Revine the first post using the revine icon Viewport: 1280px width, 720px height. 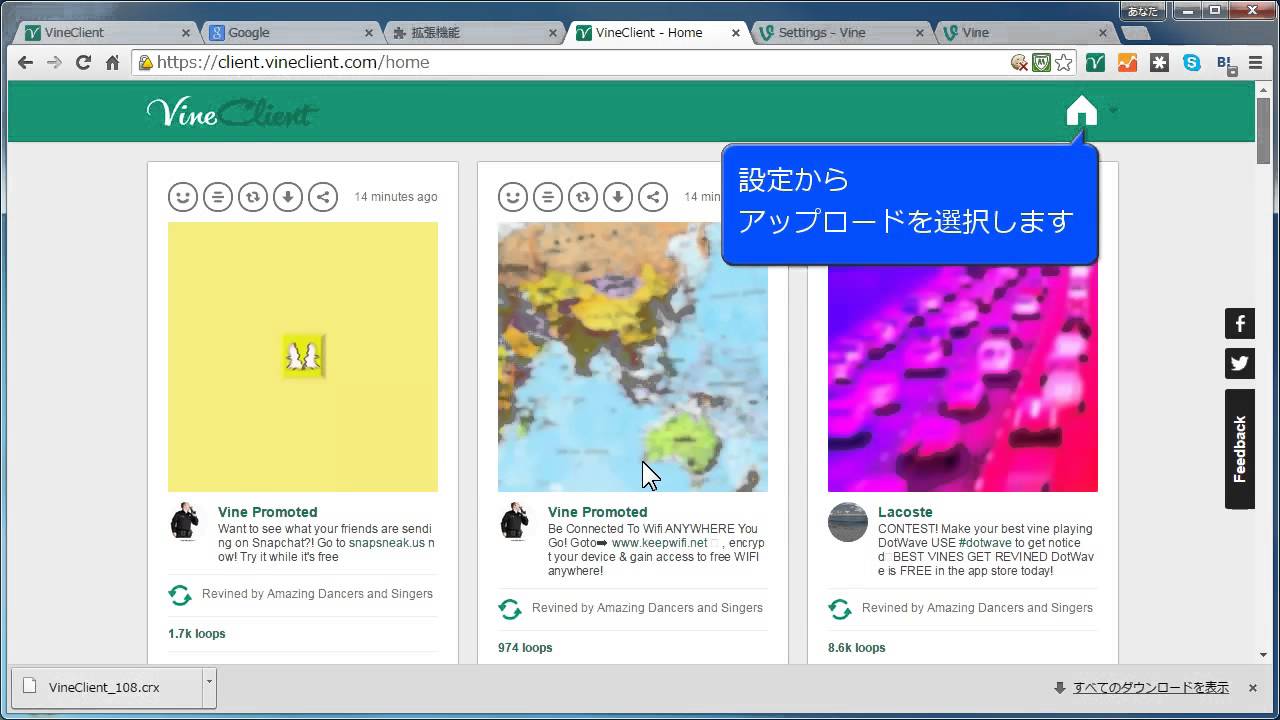(253, 197)
